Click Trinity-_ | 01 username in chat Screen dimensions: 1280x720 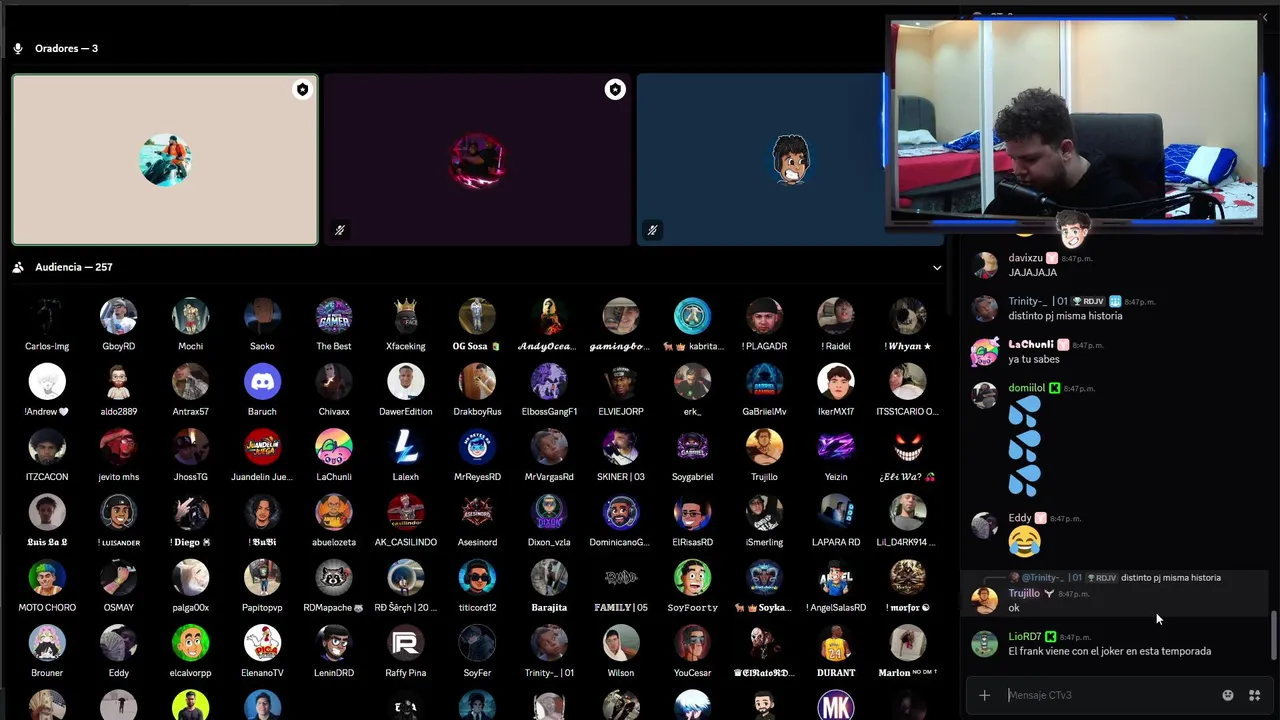1038,301
